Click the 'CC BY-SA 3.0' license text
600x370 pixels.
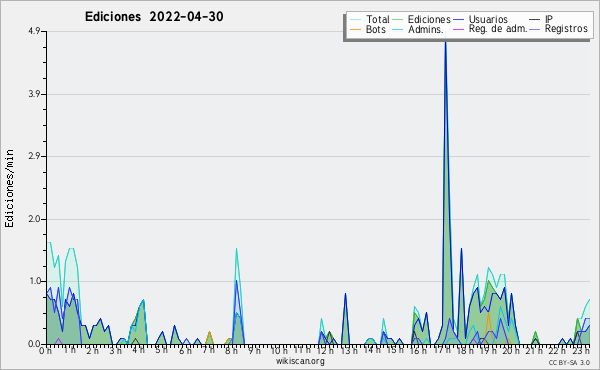569,362
